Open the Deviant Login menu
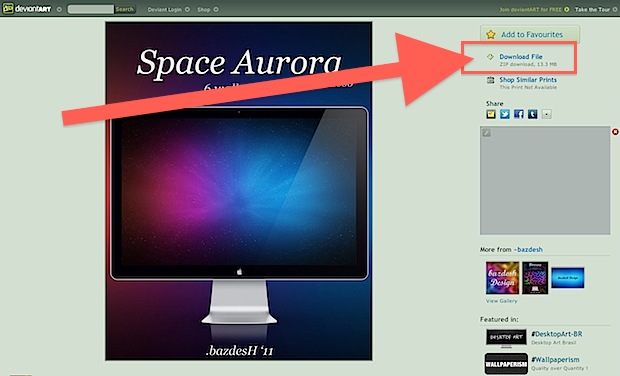The width and height of the screenshot is (620, 376). [x=164, y=9]
